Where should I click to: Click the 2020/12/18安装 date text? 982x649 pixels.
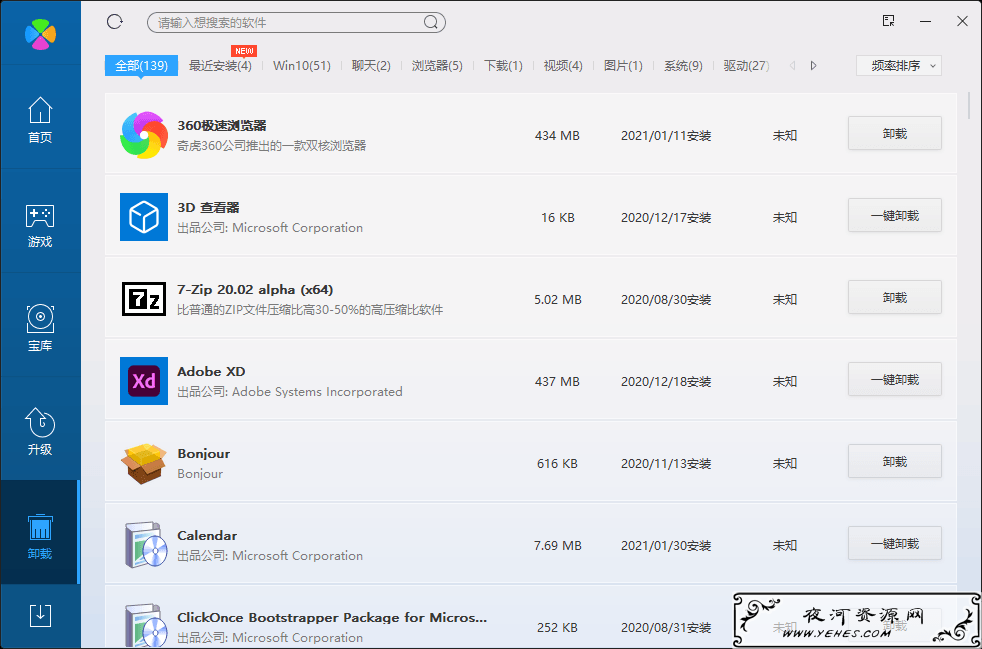click(x=666, y=382)
